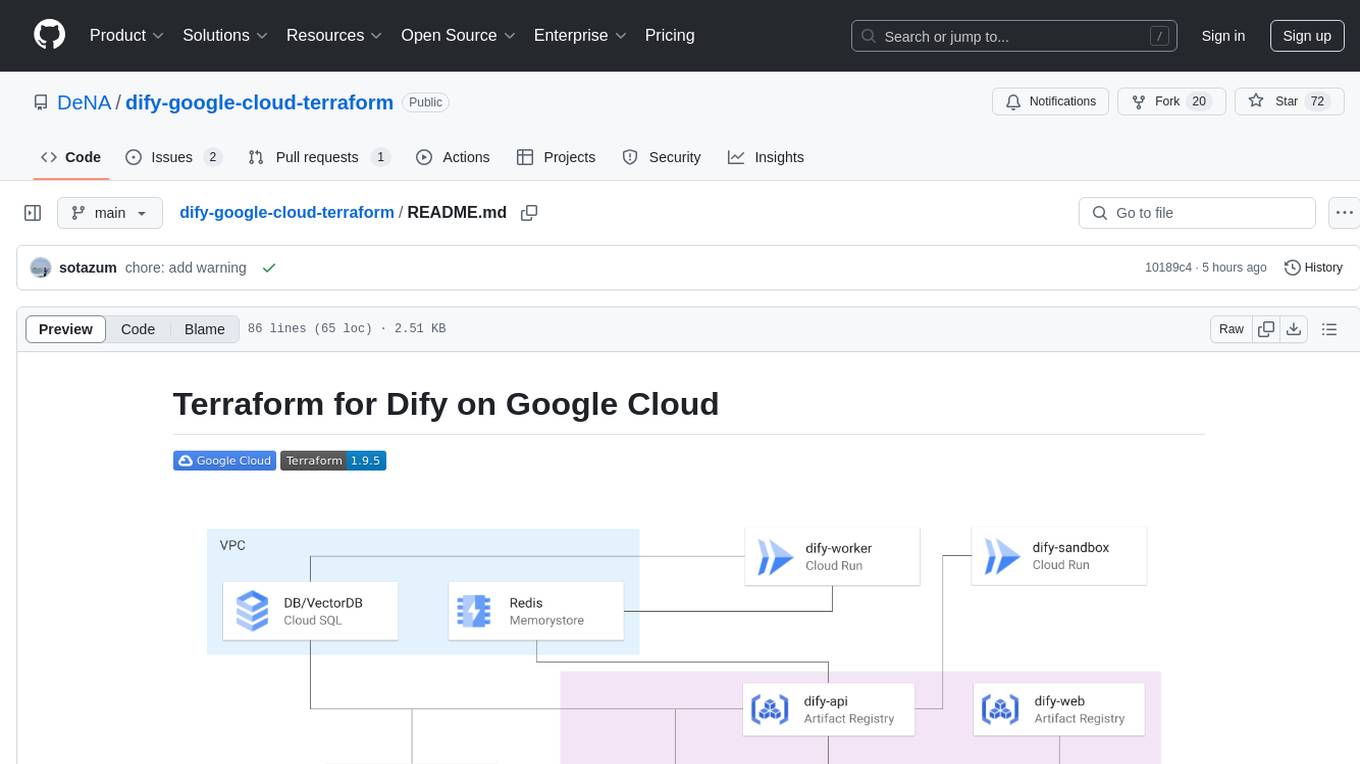Click the dify-api Artifact Registry icon

click(770, 709)
